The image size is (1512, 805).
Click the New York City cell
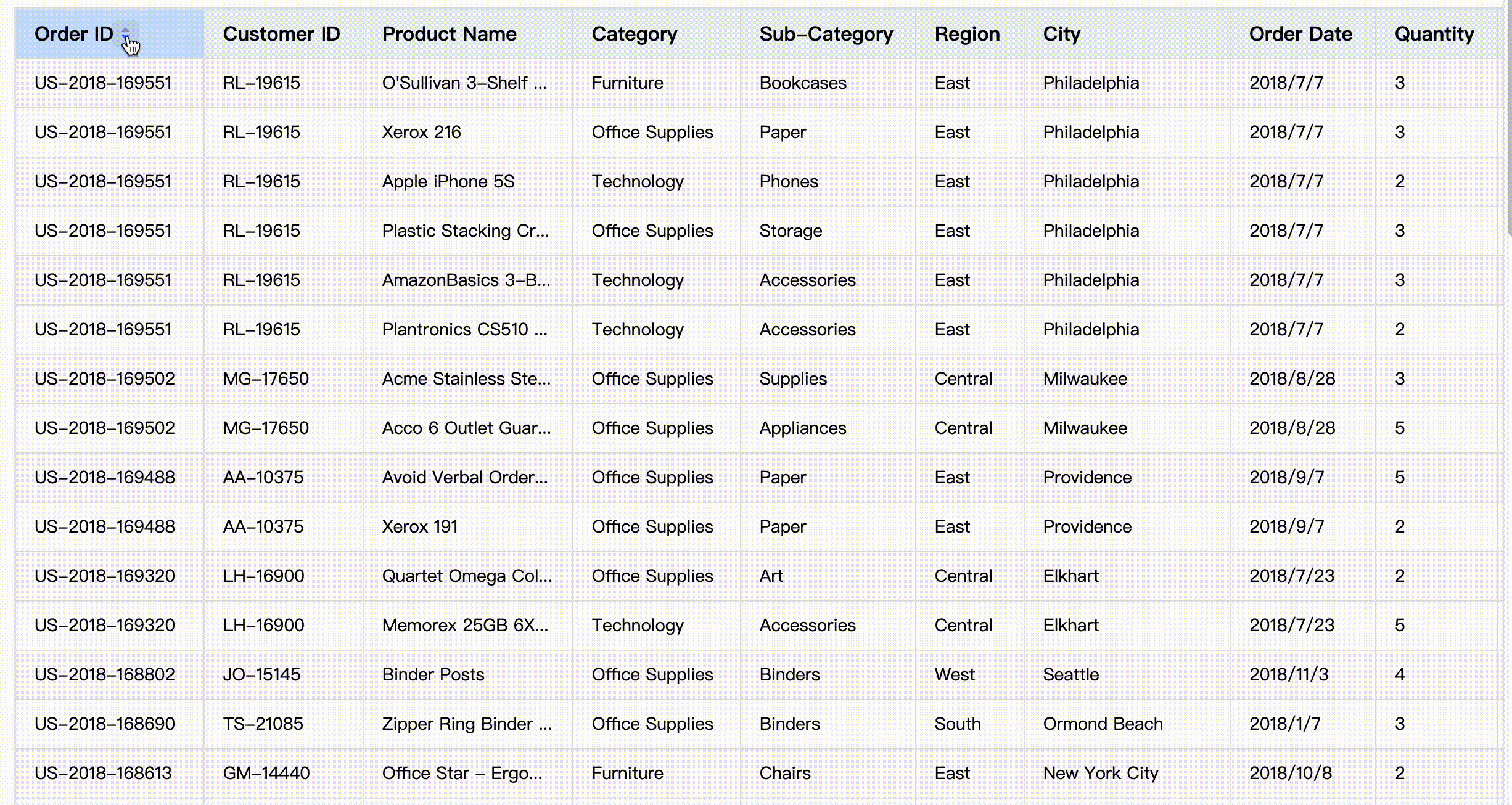tap(1100, 773)
